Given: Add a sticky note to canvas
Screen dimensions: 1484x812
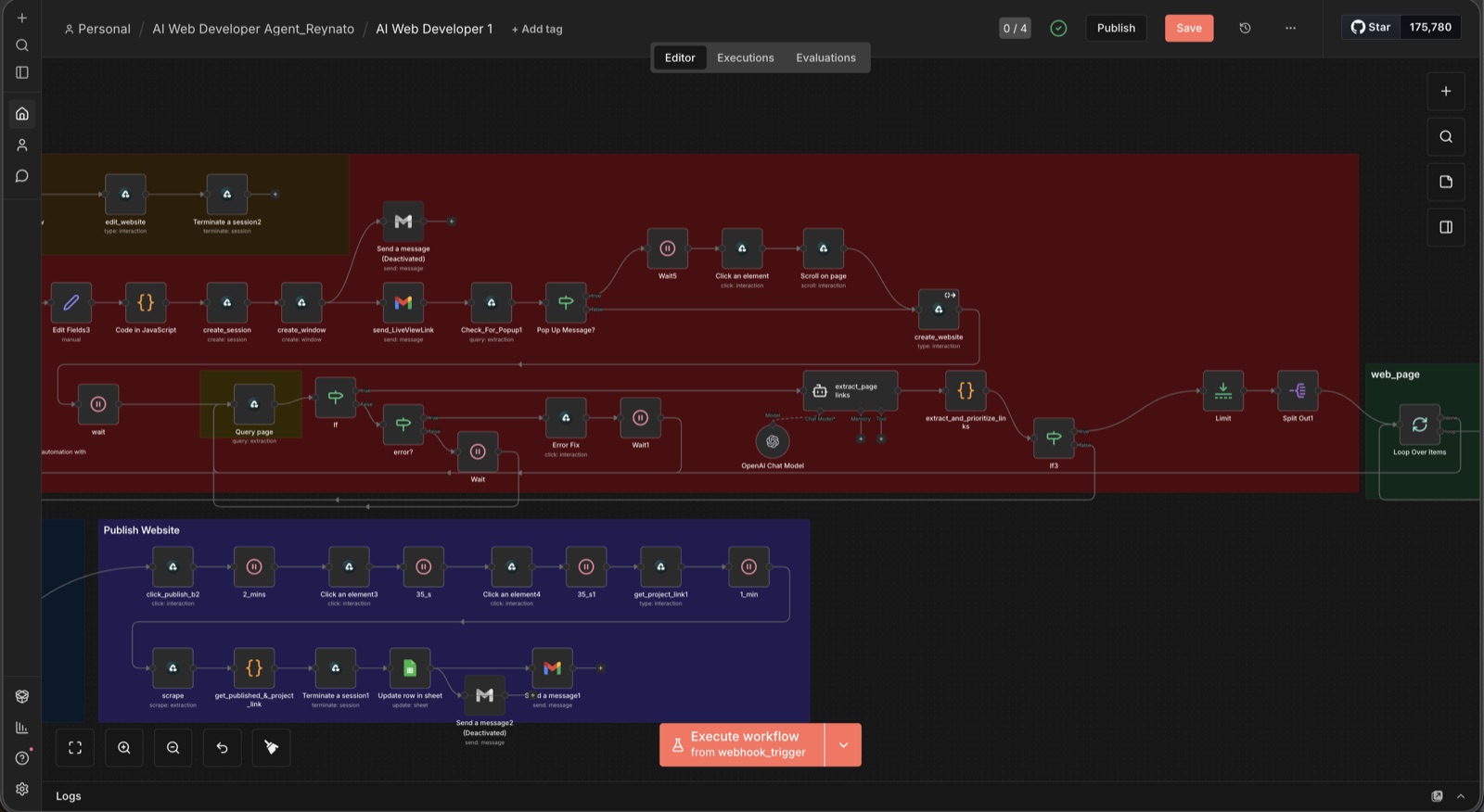Looking at the screenshot, I should (1446, 182).
